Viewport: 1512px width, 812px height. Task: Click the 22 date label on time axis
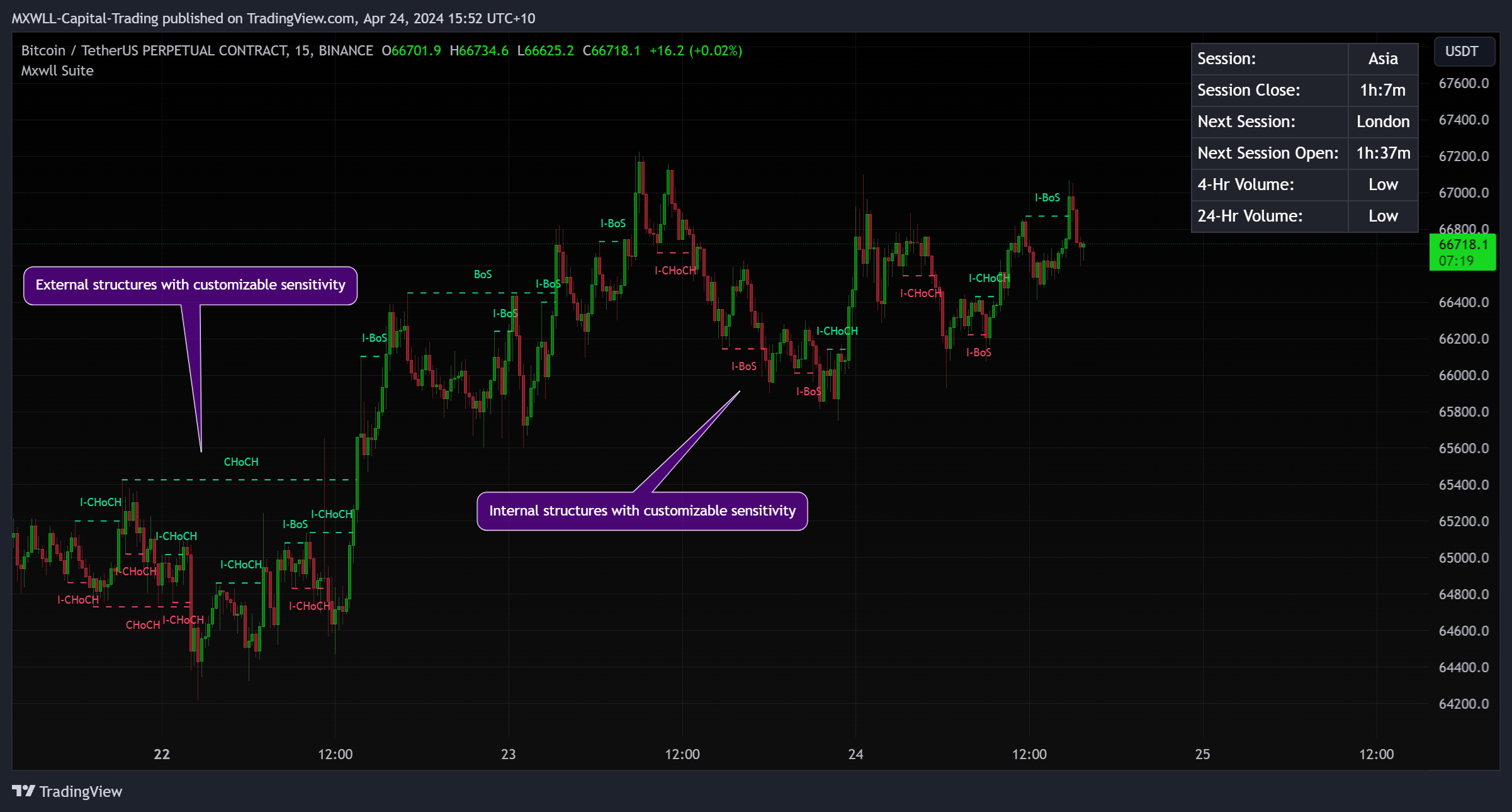pyautogui.click(x=162, y=754)
